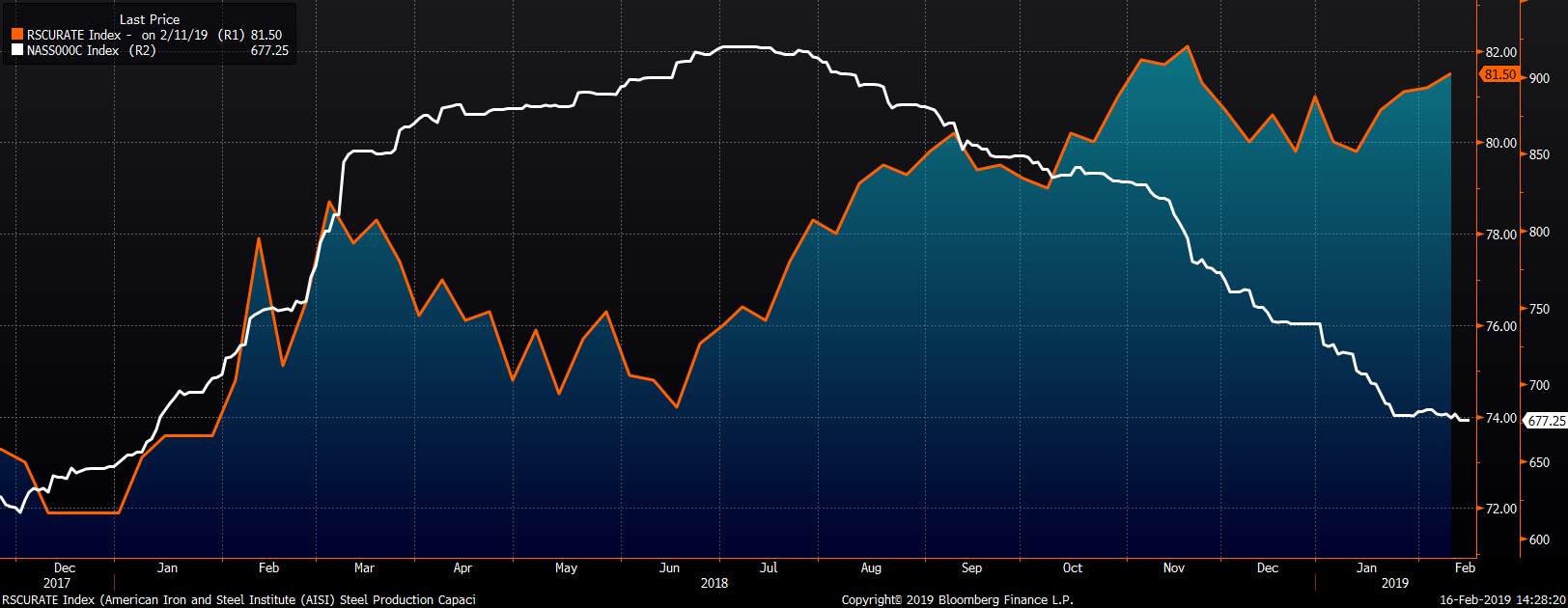Click the white 677.25 last-value tag
This screenshot has height=608, width=1568.
click(1546, 421)
